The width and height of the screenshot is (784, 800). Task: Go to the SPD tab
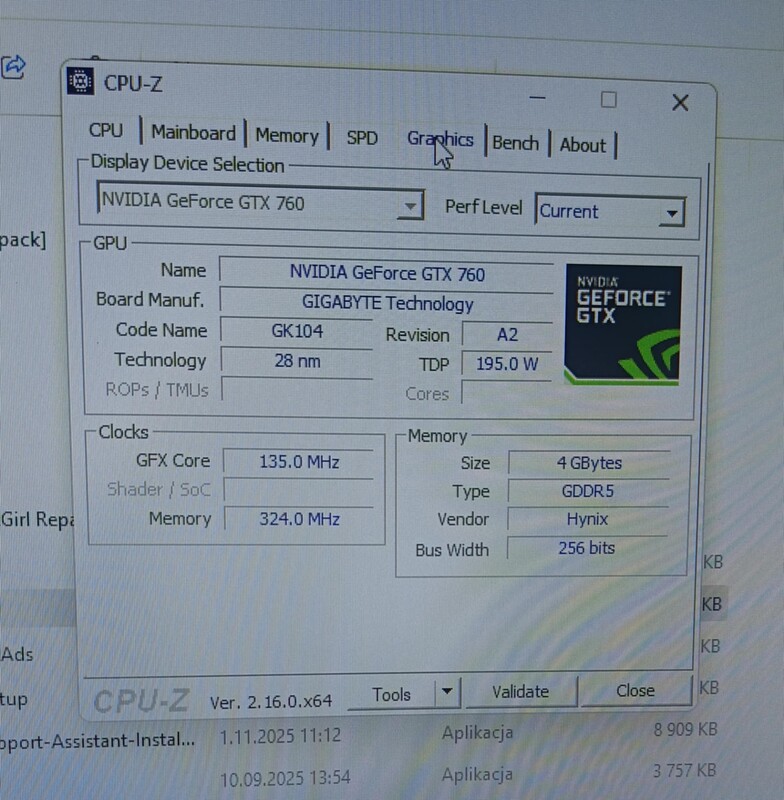pyautogui.click(x=362, y=138)
